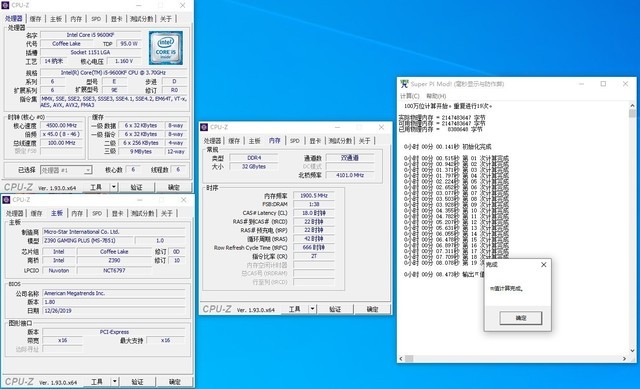The image size is (640, 389).
Task: Open the 内存 tab in the processor CPU-Z window
Action: 76,19
